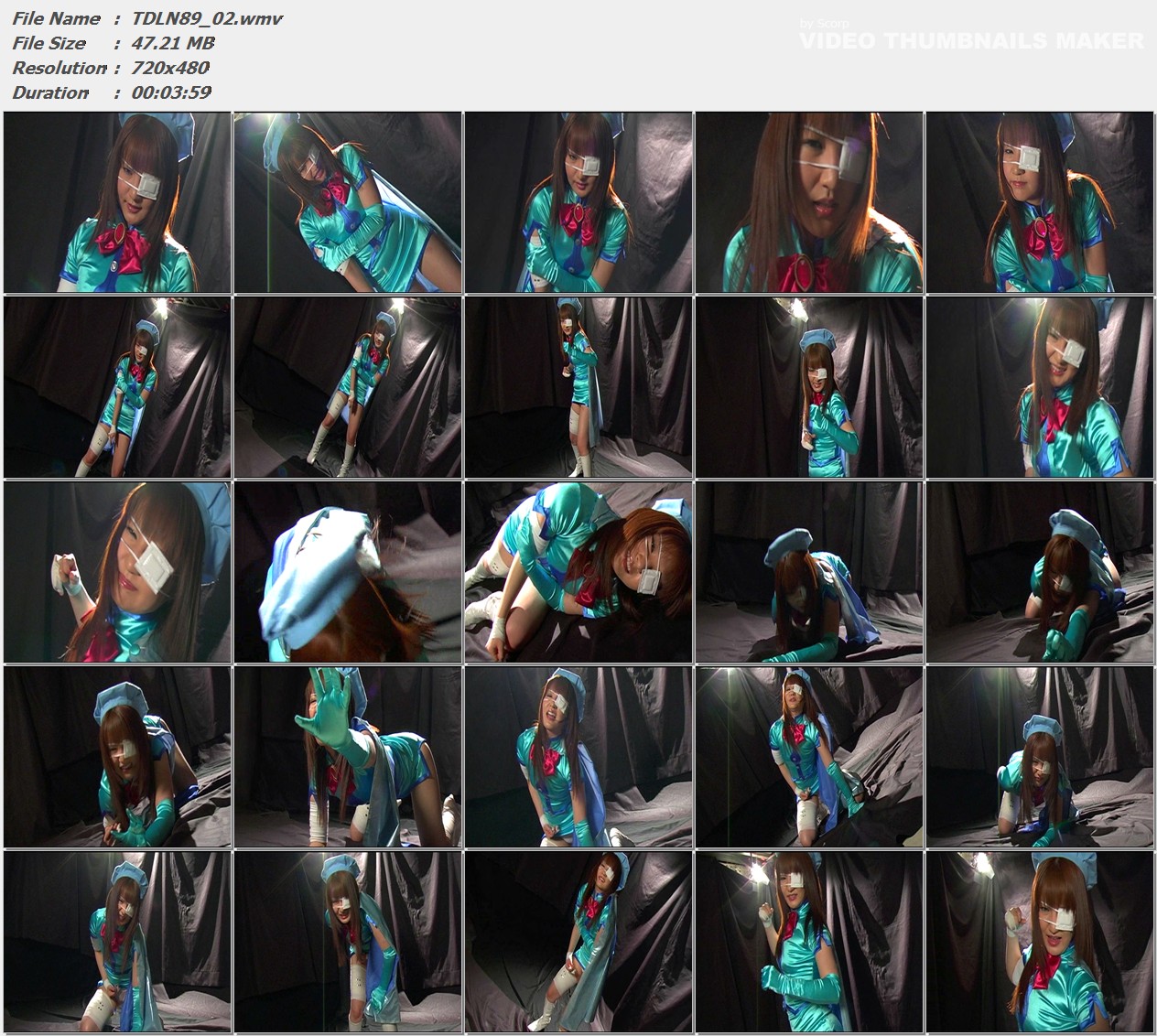Open first thumbnail in the second row

(x=118, y=387)
